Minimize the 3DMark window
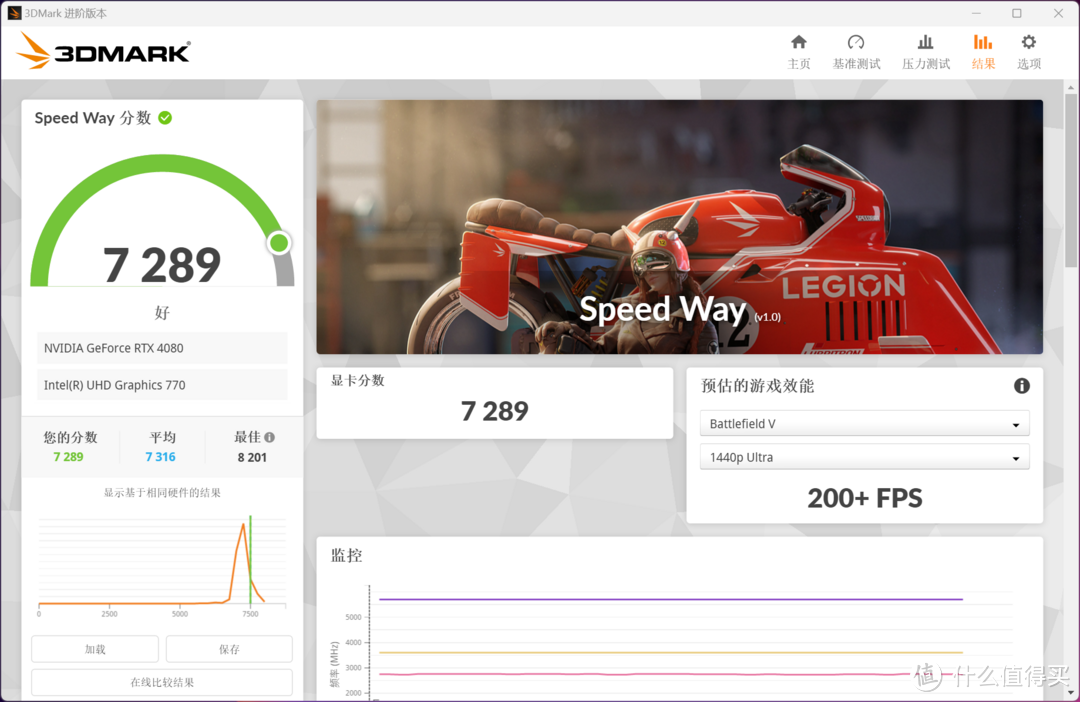Image resolution: width=1080 pixels, height=702 pixels. coord(976,13)
